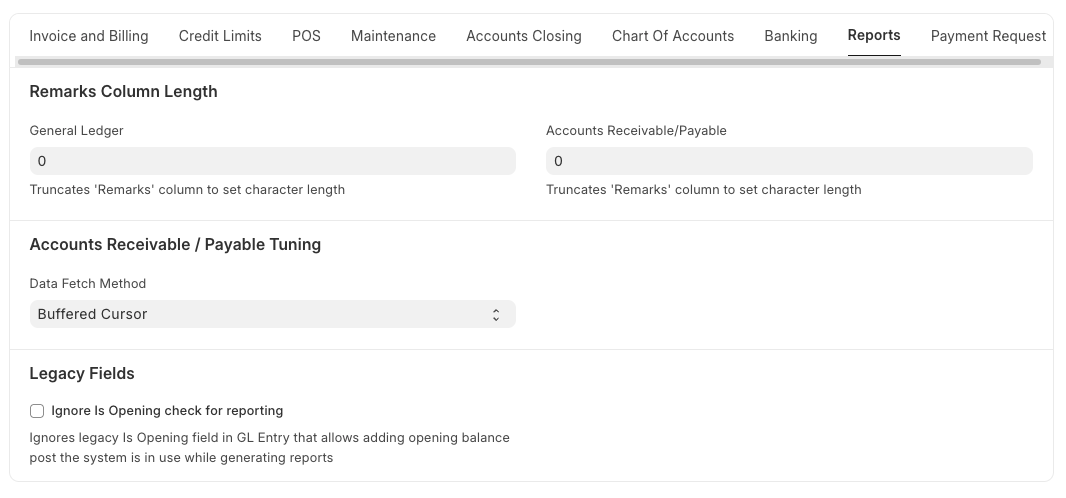
Task: Click the Data Fetch Method label
Action: pos(88,284)
